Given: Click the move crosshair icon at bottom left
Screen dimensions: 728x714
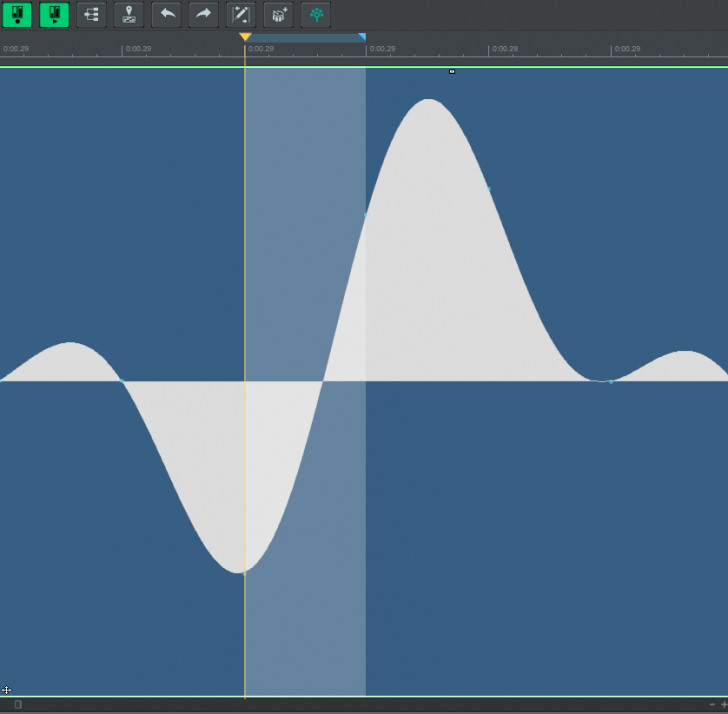Looking at the screenshot, I should coord(6,690).
